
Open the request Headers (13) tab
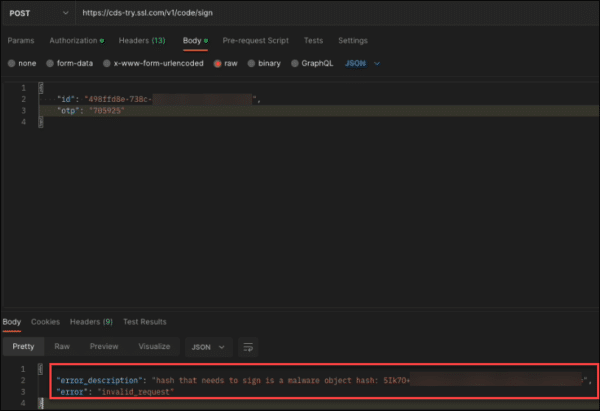pos(142,40)
